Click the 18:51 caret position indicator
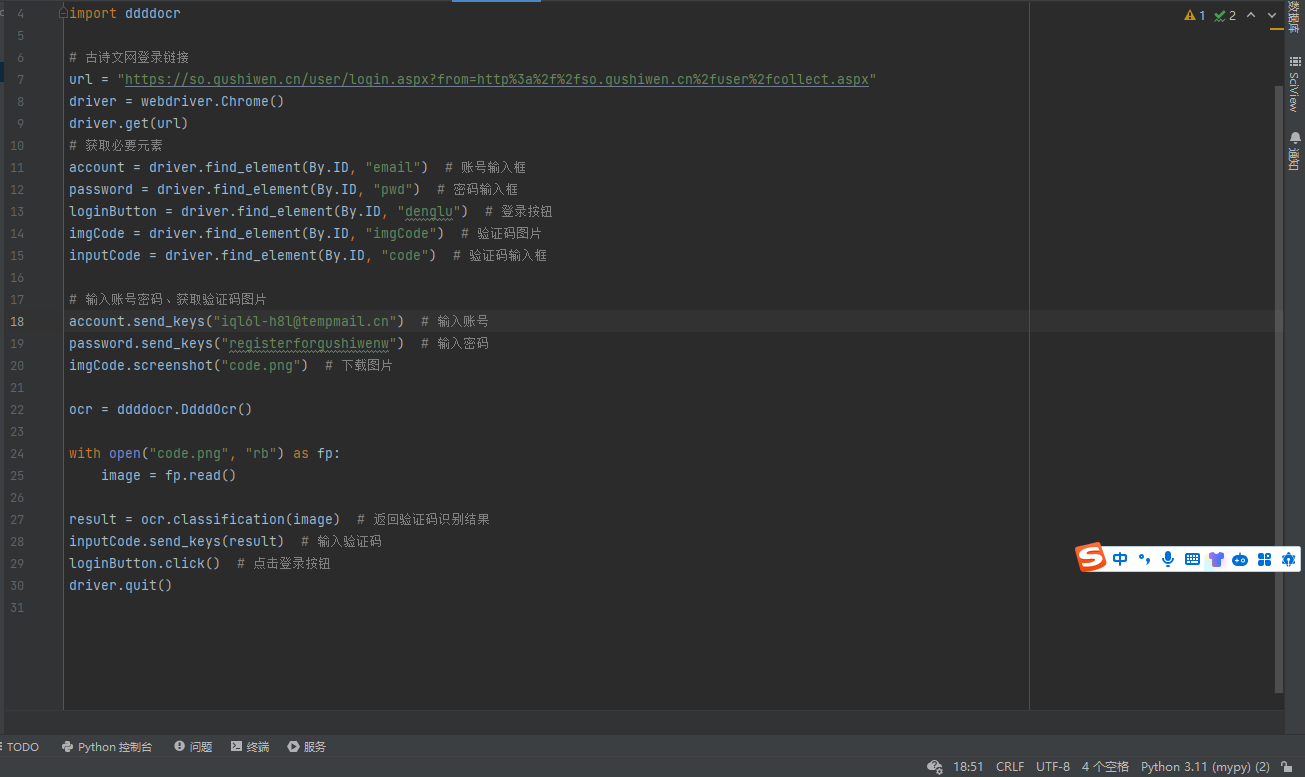1305x777 pixels. coord(968,767)
